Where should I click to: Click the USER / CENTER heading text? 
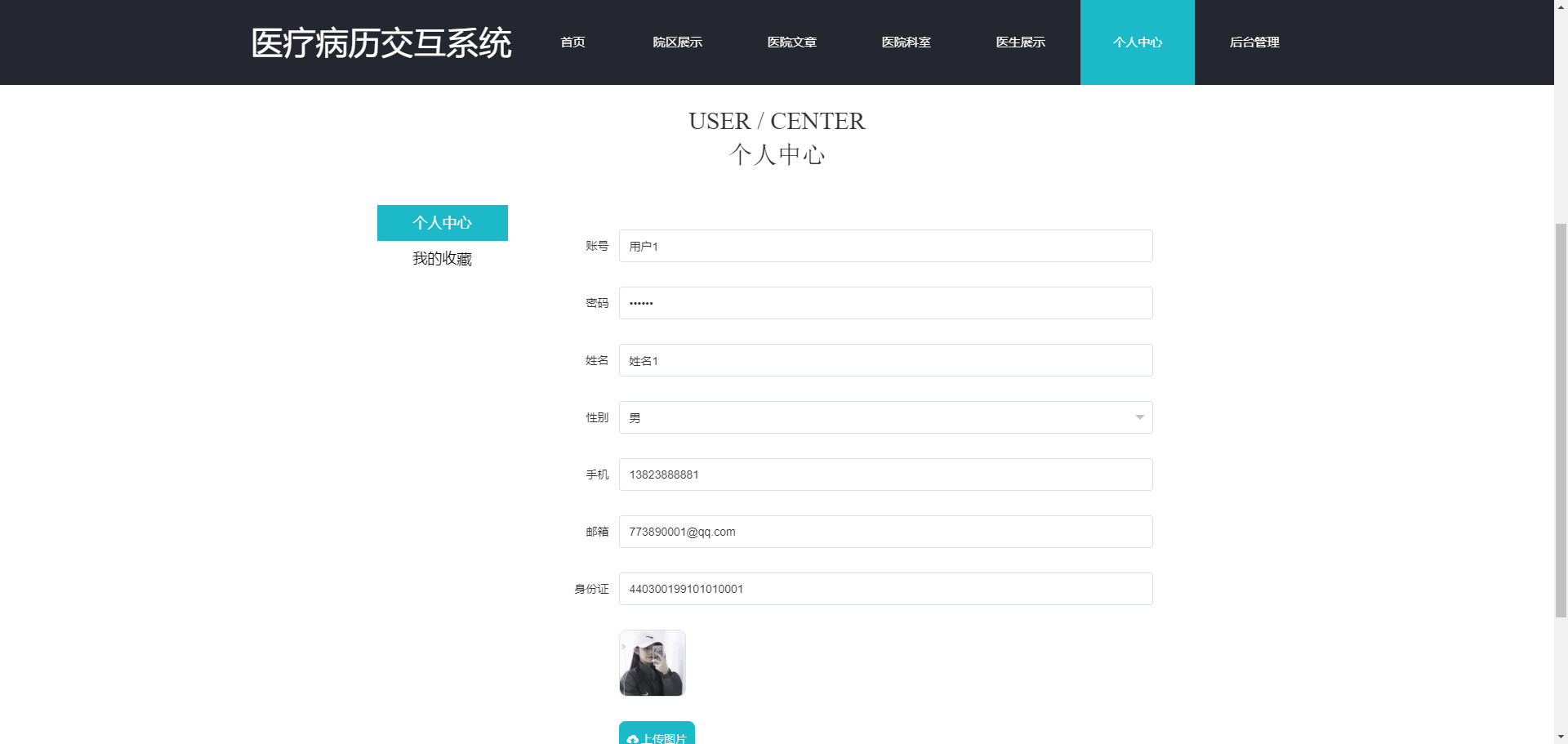tap(777, 121)
